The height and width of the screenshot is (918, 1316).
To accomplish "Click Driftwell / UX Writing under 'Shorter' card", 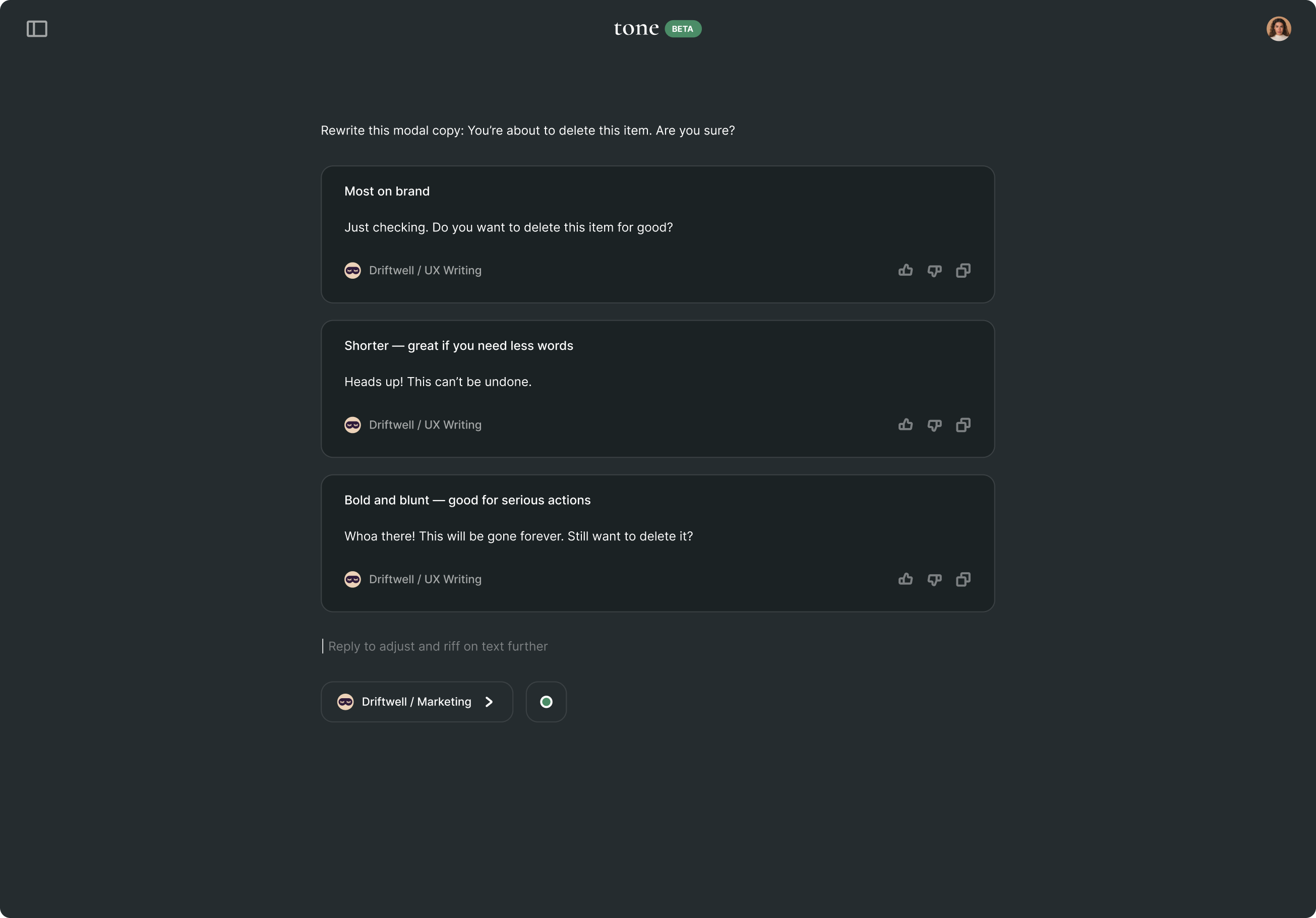I will [425, 424].
